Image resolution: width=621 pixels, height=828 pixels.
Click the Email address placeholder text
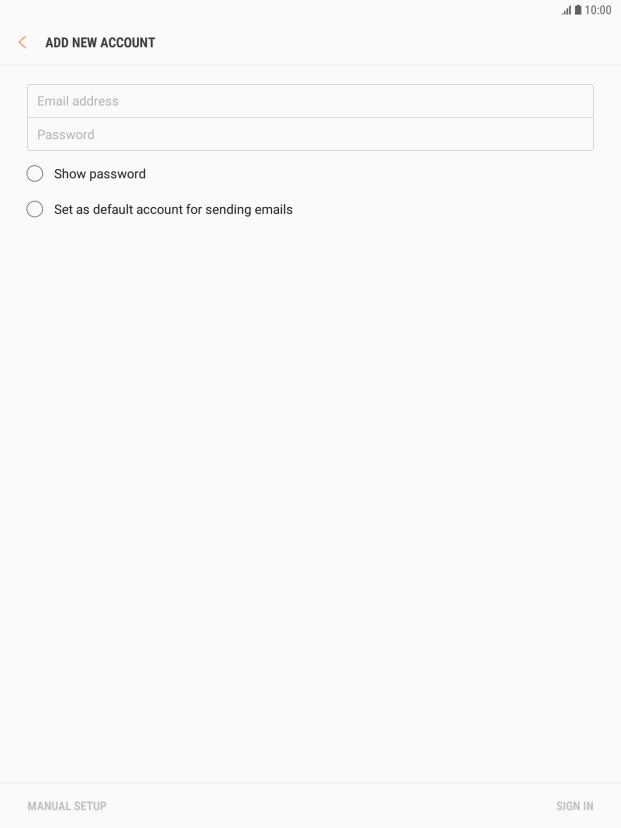78,101
